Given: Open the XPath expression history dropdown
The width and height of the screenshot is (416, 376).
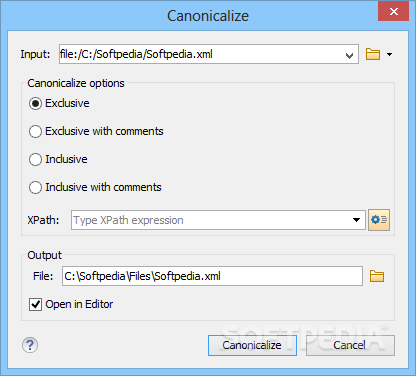Looking at the screenshot, I should 356,220.
